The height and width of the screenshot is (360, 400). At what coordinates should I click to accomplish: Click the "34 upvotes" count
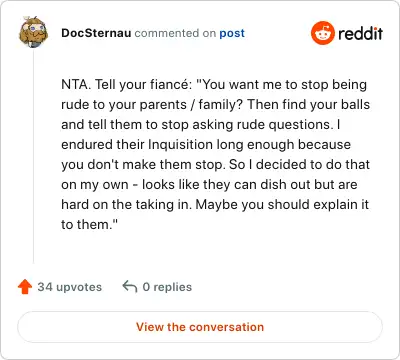(70, 287)
